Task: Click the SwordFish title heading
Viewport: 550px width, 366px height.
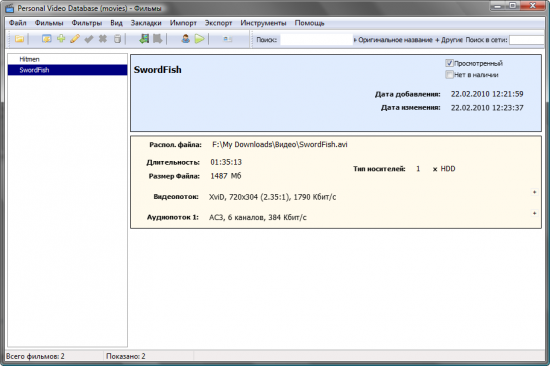Action: click(x=157, y=69)
